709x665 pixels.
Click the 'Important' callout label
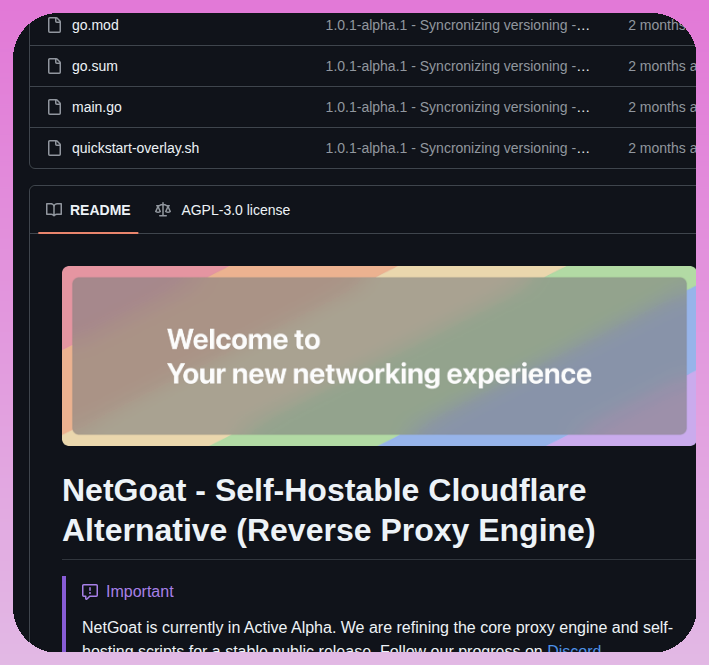click(140, 591)
